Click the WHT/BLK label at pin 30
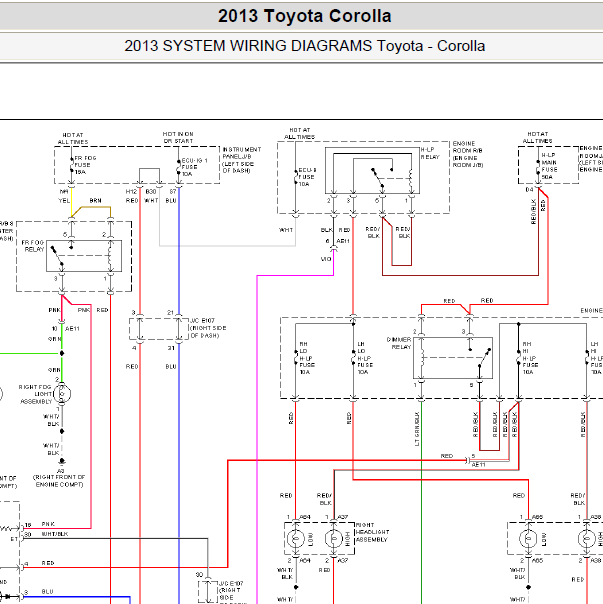The width and height of the screenshot is (603, 604). coord(55,534)
